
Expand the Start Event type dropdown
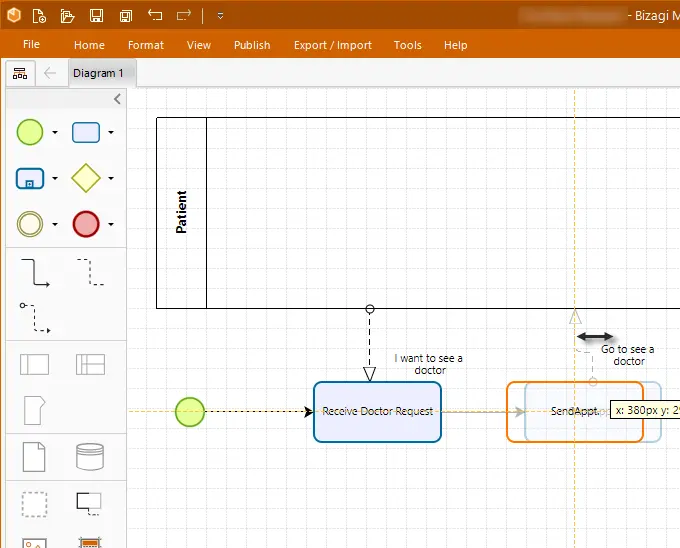[x=55, y=132]
